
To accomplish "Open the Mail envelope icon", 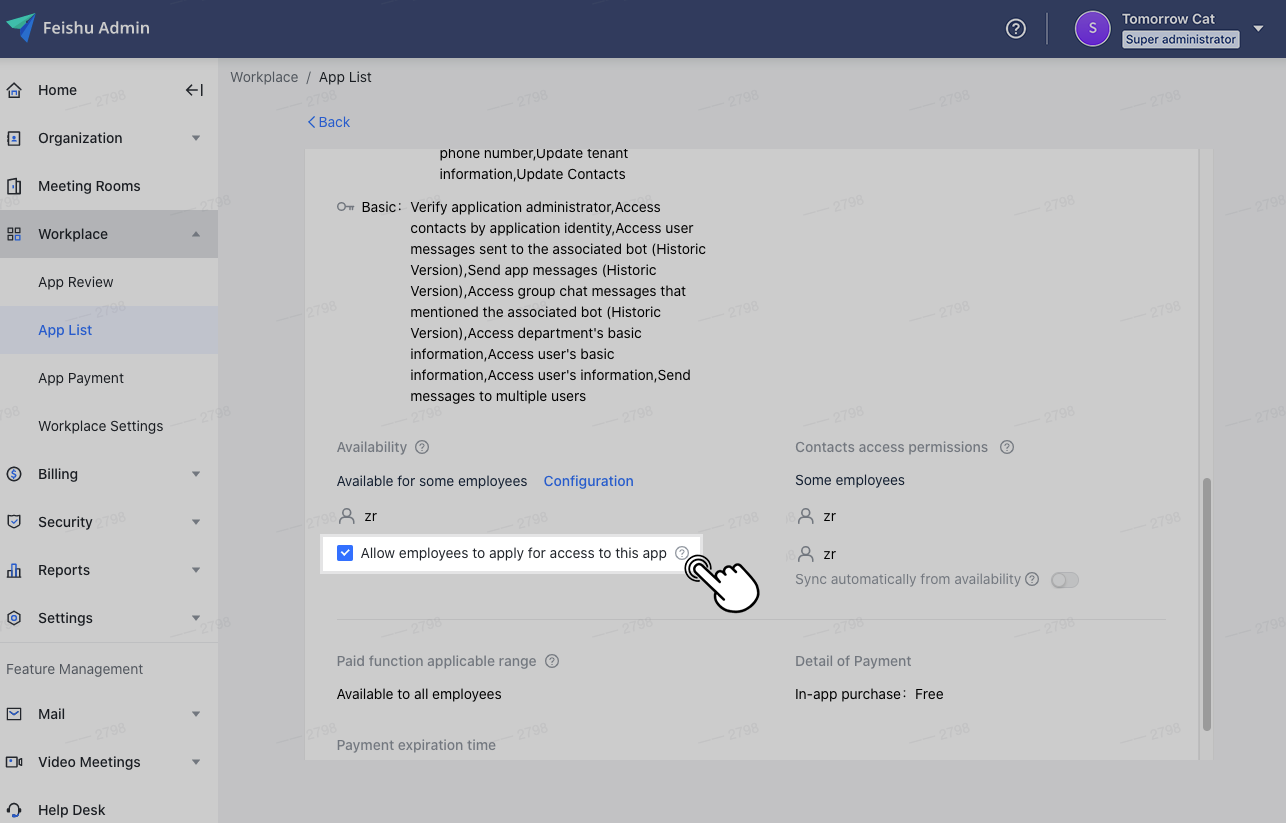I will pyautogui.click(x=14, y=713).
